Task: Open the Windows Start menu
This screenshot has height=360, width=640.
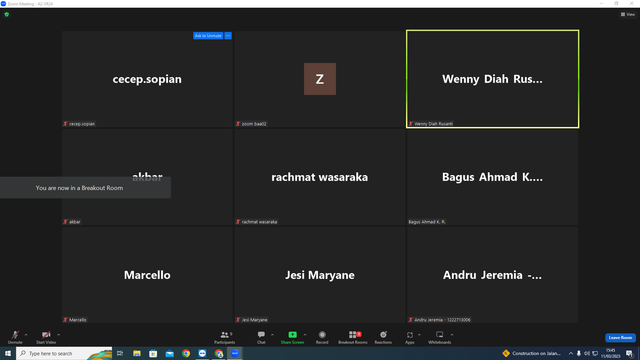Action: click(8, 353)
